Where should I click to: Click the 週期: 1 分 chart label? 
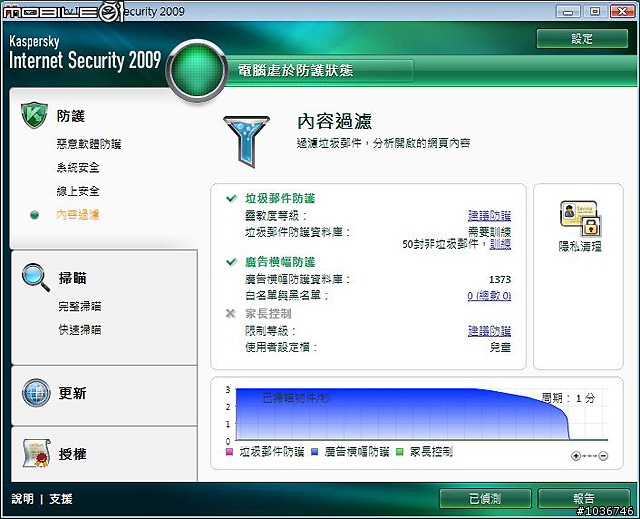point(568,398)
